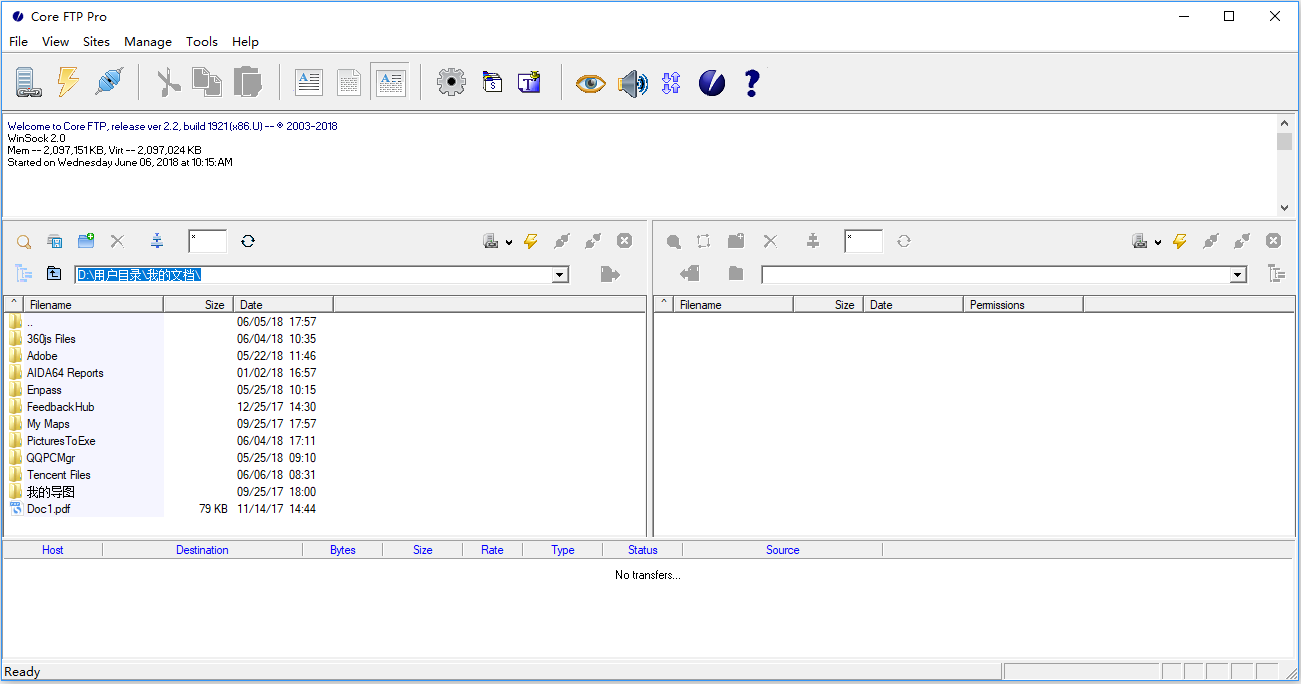The height and width of the screenshot is (684, 1301).
Task: Open the File menu
Action: [x=18, y=42]
